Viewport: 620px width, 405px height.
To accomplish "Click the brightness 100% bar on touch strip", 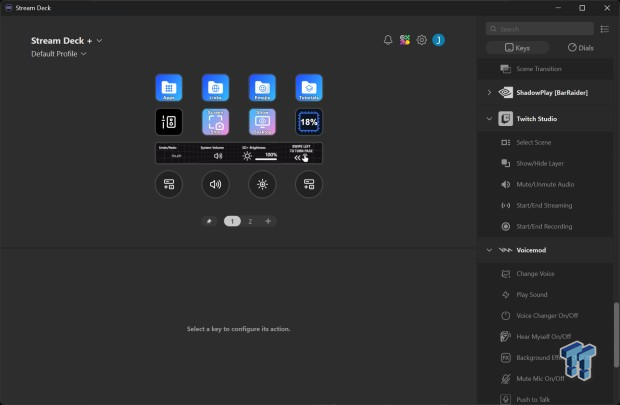I will click(x=266, y=159).
